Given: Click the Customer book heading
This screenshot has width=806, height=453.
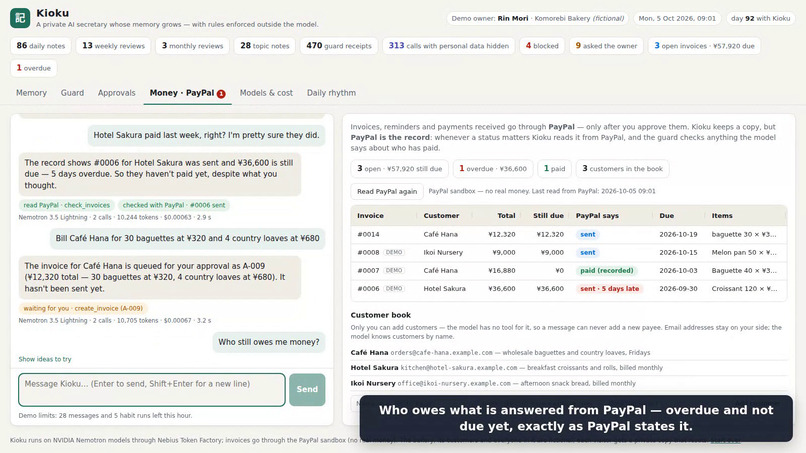Looking at the screenshot, I should (x=380, y=315).
